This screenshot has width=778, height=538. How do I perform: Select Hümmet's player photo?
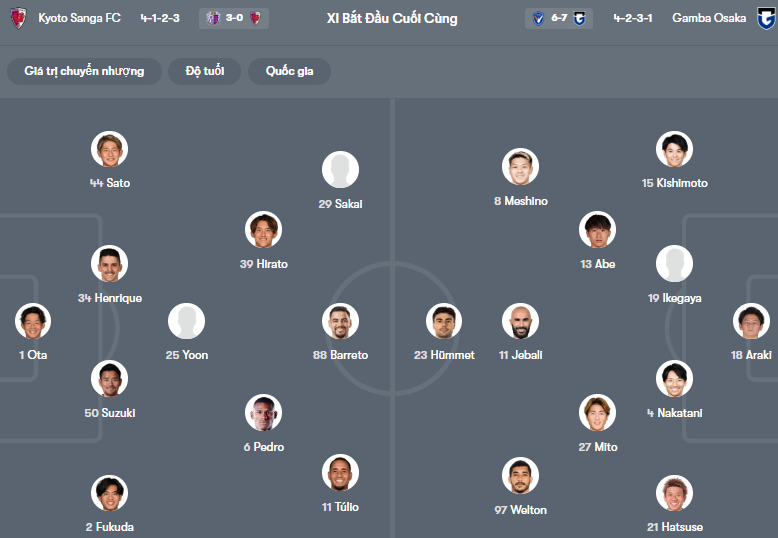point(444,322)
